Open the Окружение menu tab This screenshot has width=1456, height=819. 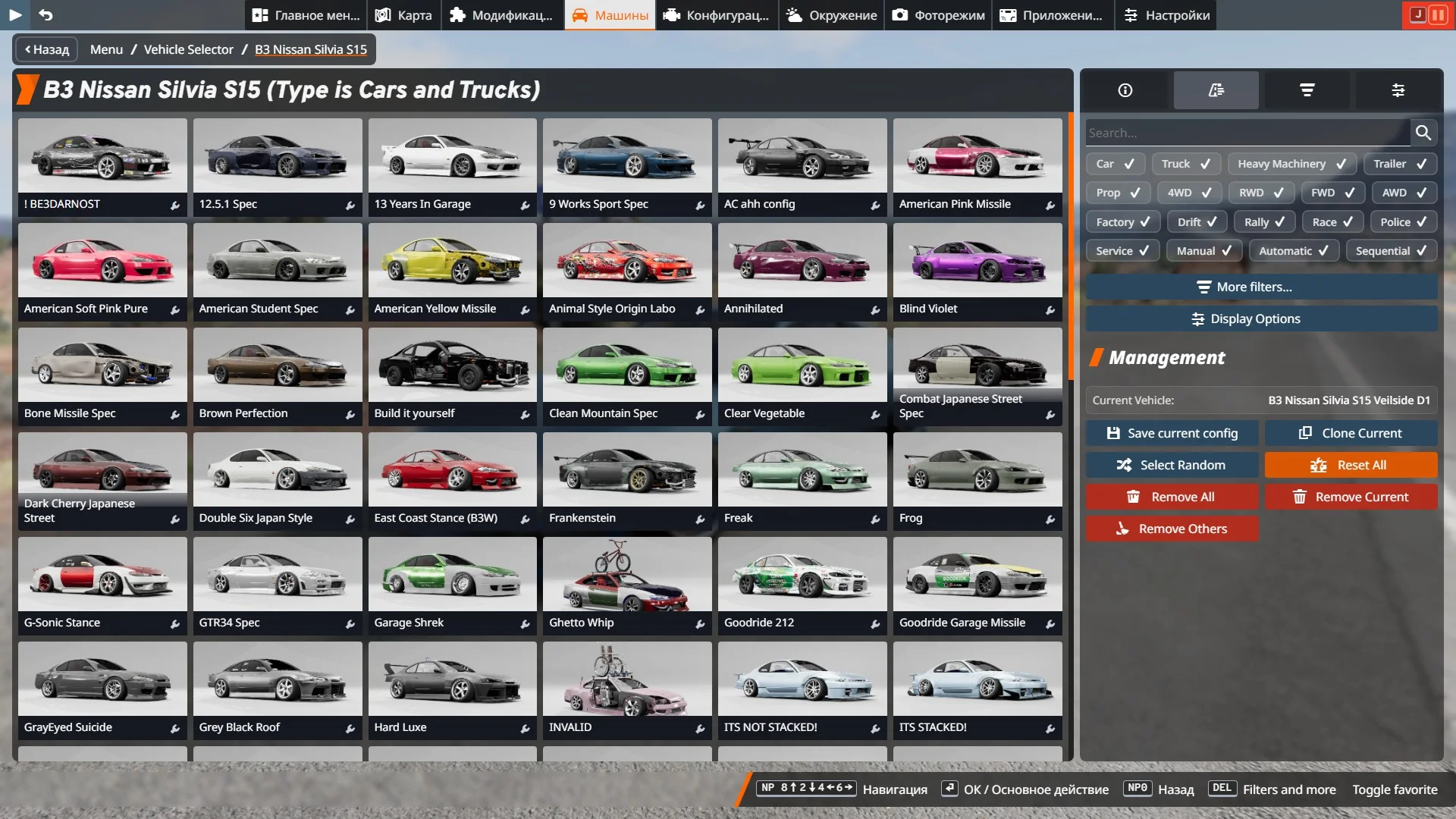tap(832, 15)
